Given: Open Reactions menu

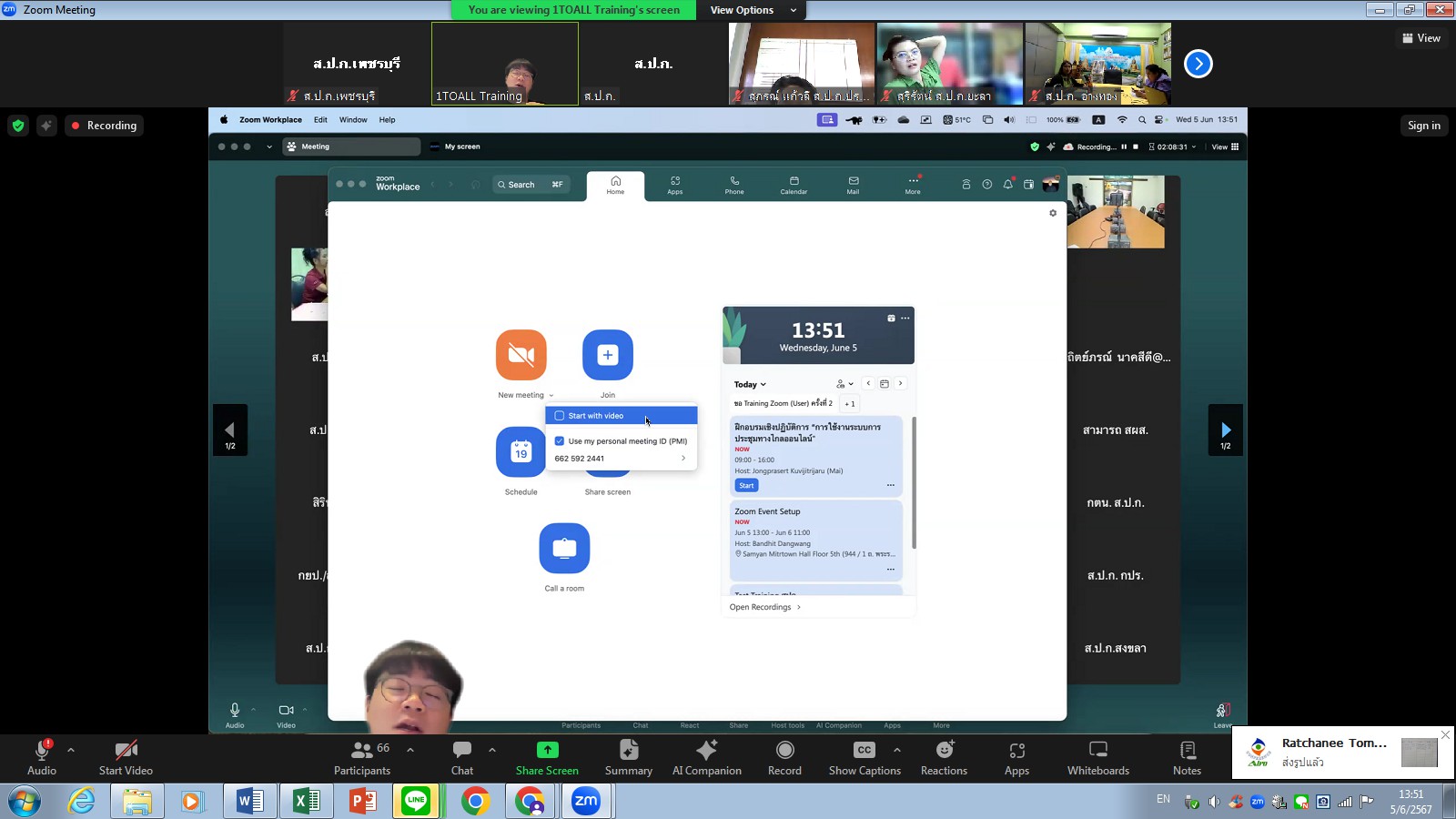Looking at the screenshot, I should pyautogui.click(x=944, y=757).
